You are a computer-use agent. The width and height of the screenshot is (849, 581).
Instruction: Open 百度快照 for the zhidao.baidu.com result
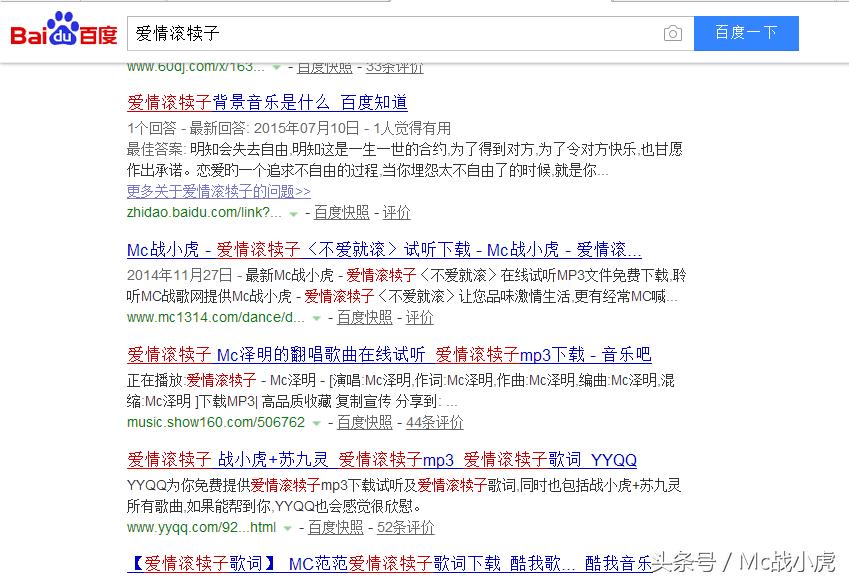point(342,212)
